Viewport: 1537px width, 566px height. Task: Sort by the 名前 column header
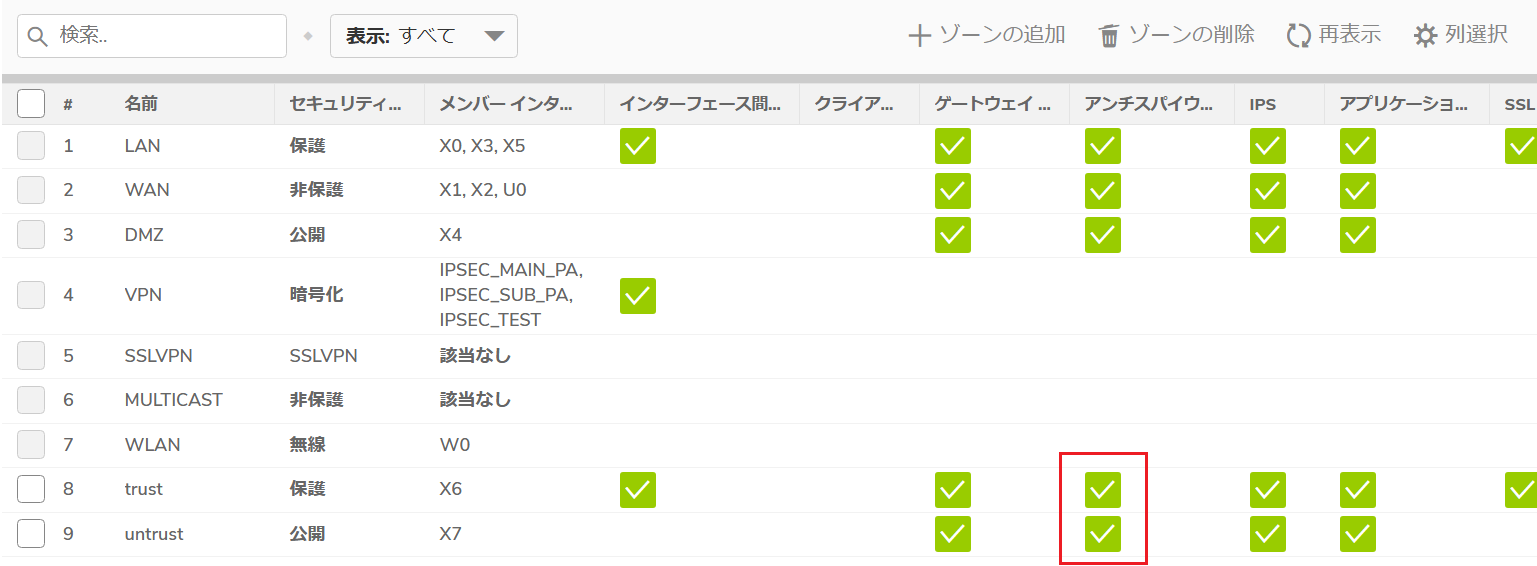coord(141,103)
